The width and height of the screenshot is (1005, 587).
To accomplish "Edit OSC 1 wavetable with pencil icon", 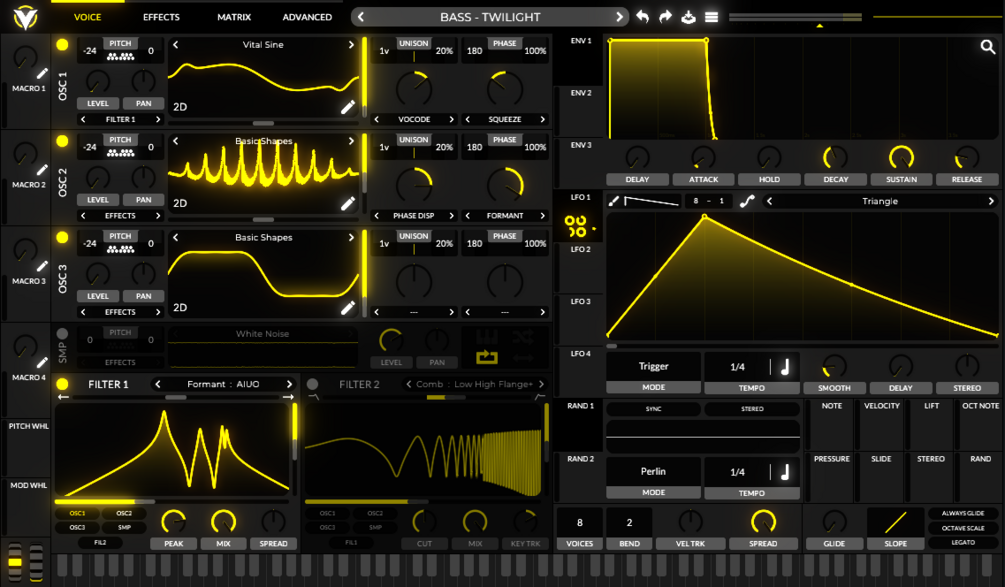I will [x=347, y=107].
